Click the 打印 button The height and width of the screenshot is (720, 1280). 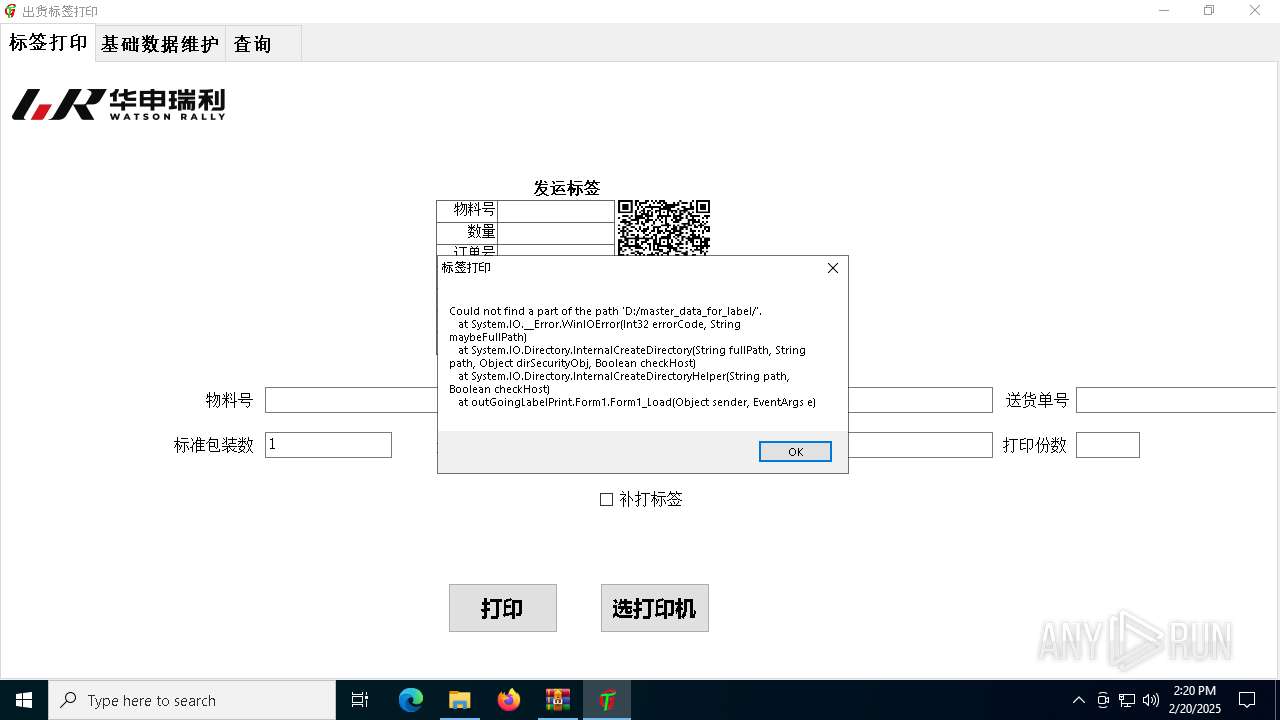503,608
